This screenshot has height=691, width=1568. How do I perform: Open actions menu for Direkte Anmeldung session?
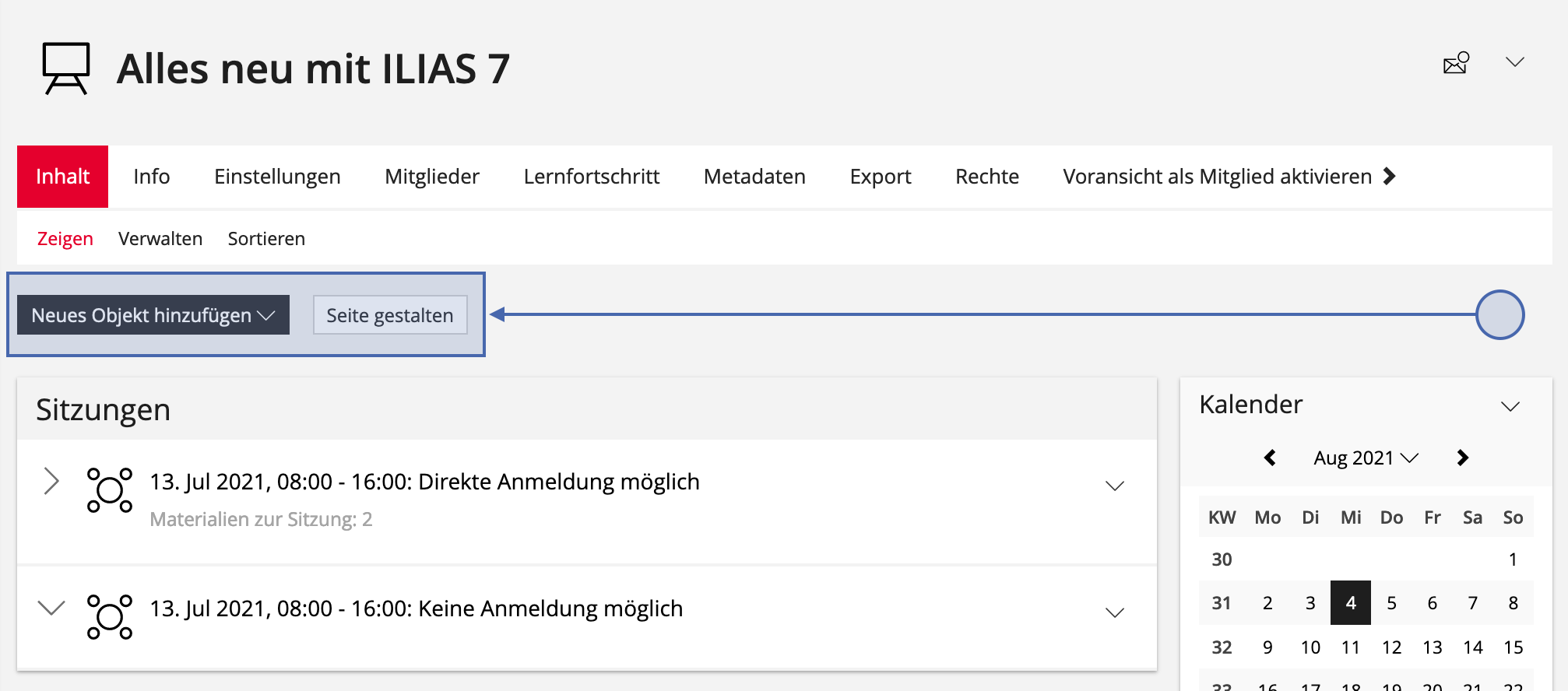(x=1115, y=486)
